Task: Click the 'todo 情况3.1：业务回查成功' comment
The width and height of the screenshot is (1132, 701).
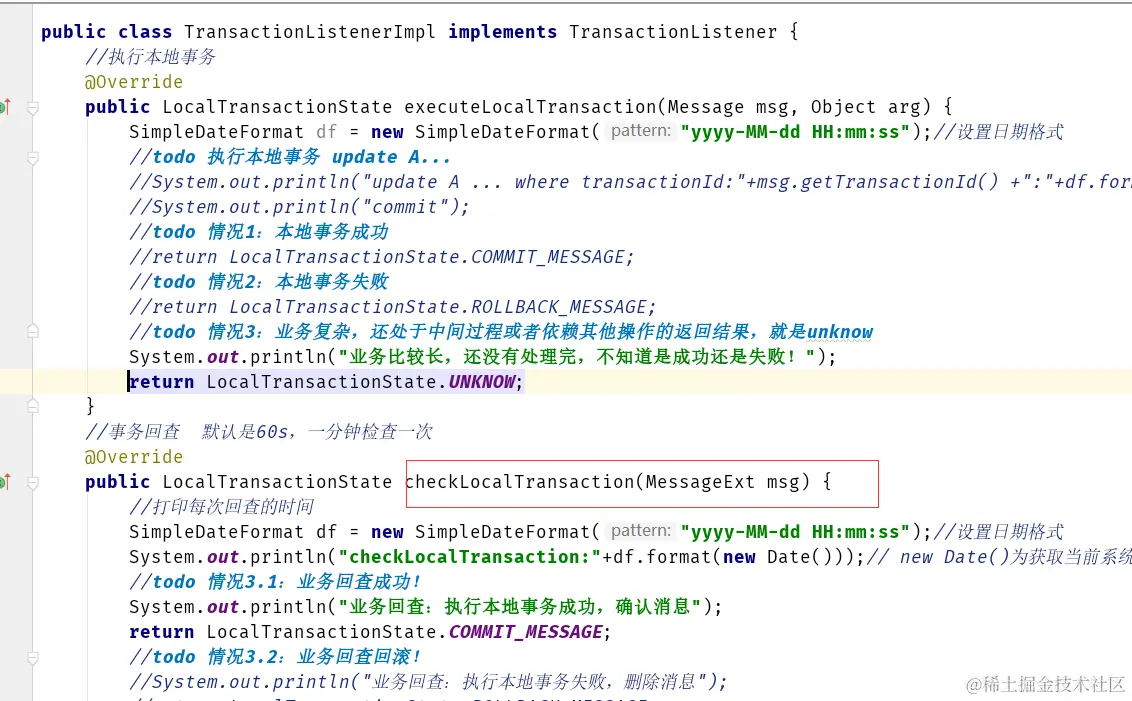Action: click(275, 582)
